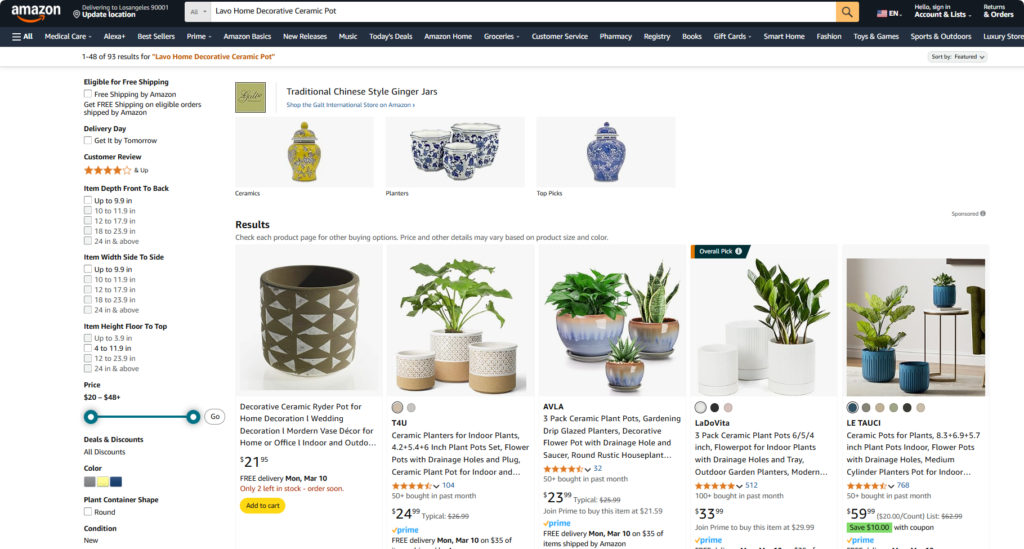The image size is (1024, 549).
Task: Click the Sponsored info icon
Action: pos(983,213)
